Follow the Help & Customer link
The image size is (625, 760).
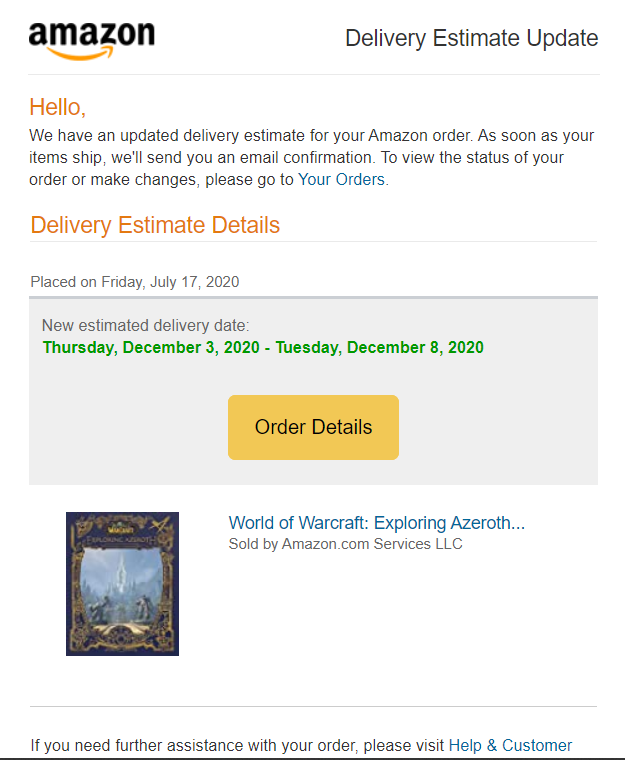(510, 745)
